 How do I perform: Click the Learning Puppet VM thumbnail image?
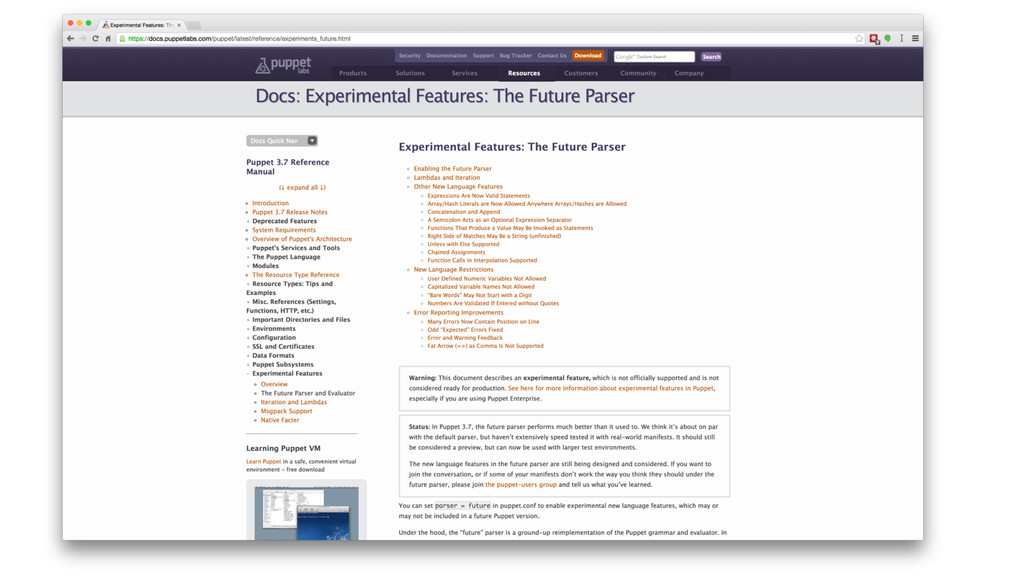[x=306, y=511]
